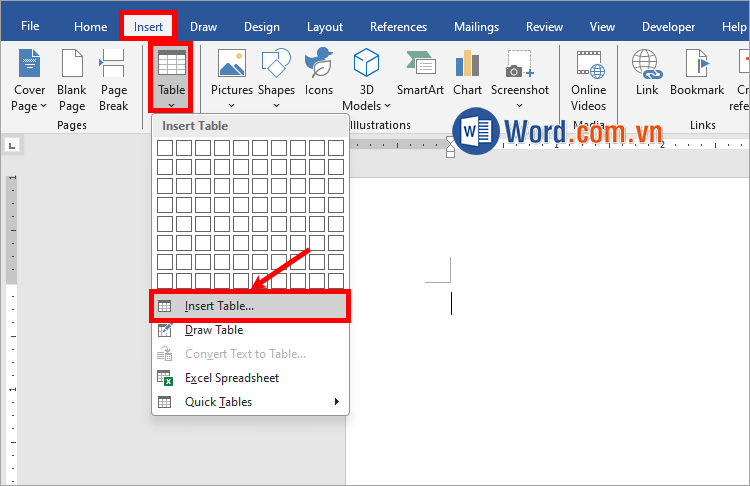This screenshot has width=750, height=486.
Task: Open the File tab
Action: (30, 26)
